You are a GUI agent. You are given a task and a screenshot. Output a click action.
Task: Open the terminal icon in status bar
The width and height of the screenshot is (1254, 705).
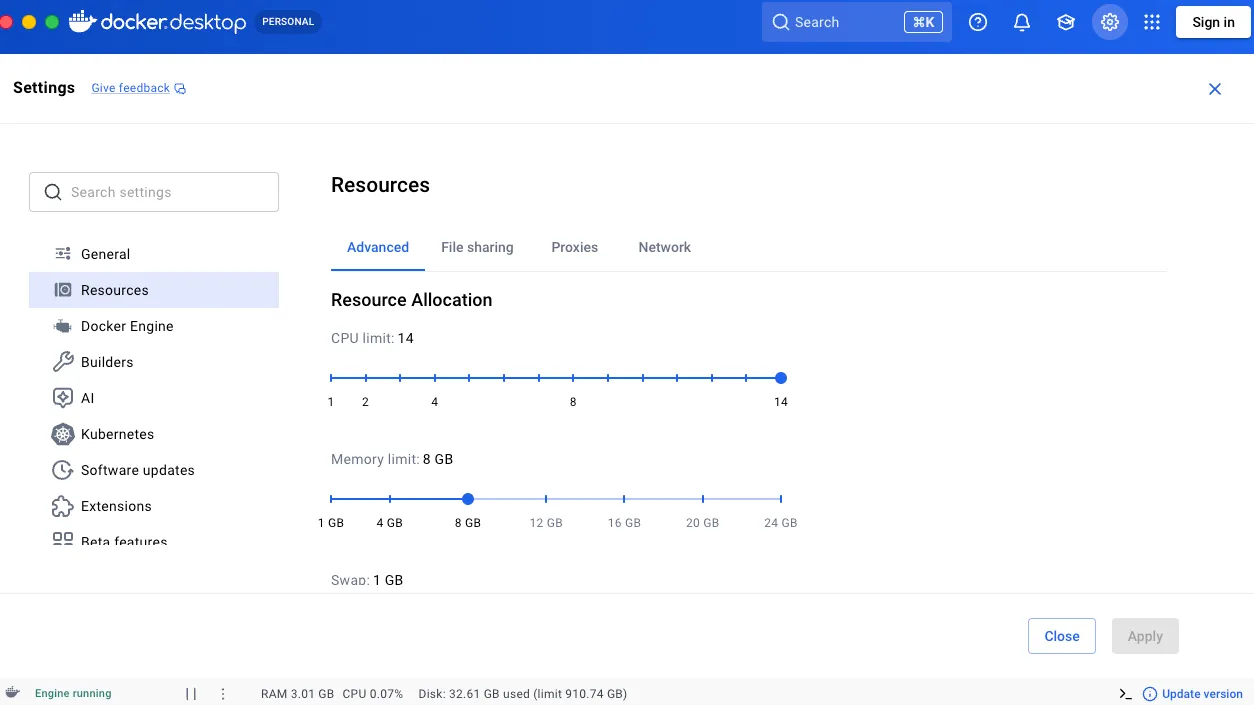pos(1125,694)
